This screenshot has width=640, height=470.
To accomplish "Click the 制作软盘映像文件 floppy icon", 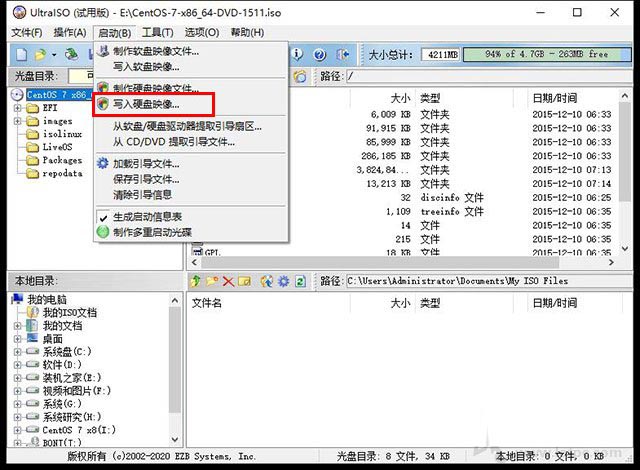I will point(103,51).
